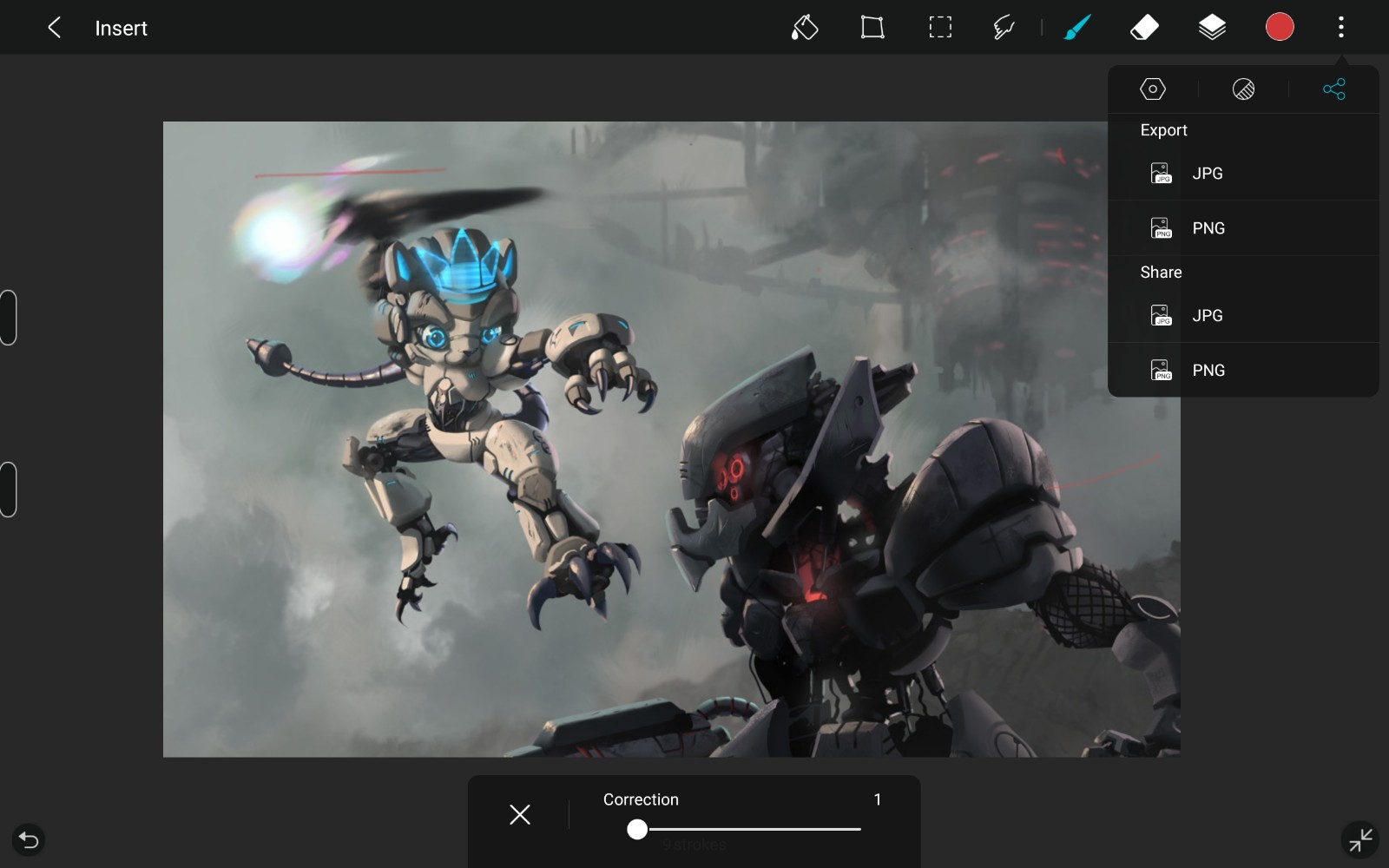Go back with the top-left arrow
1389x868 pixels.
54,28
